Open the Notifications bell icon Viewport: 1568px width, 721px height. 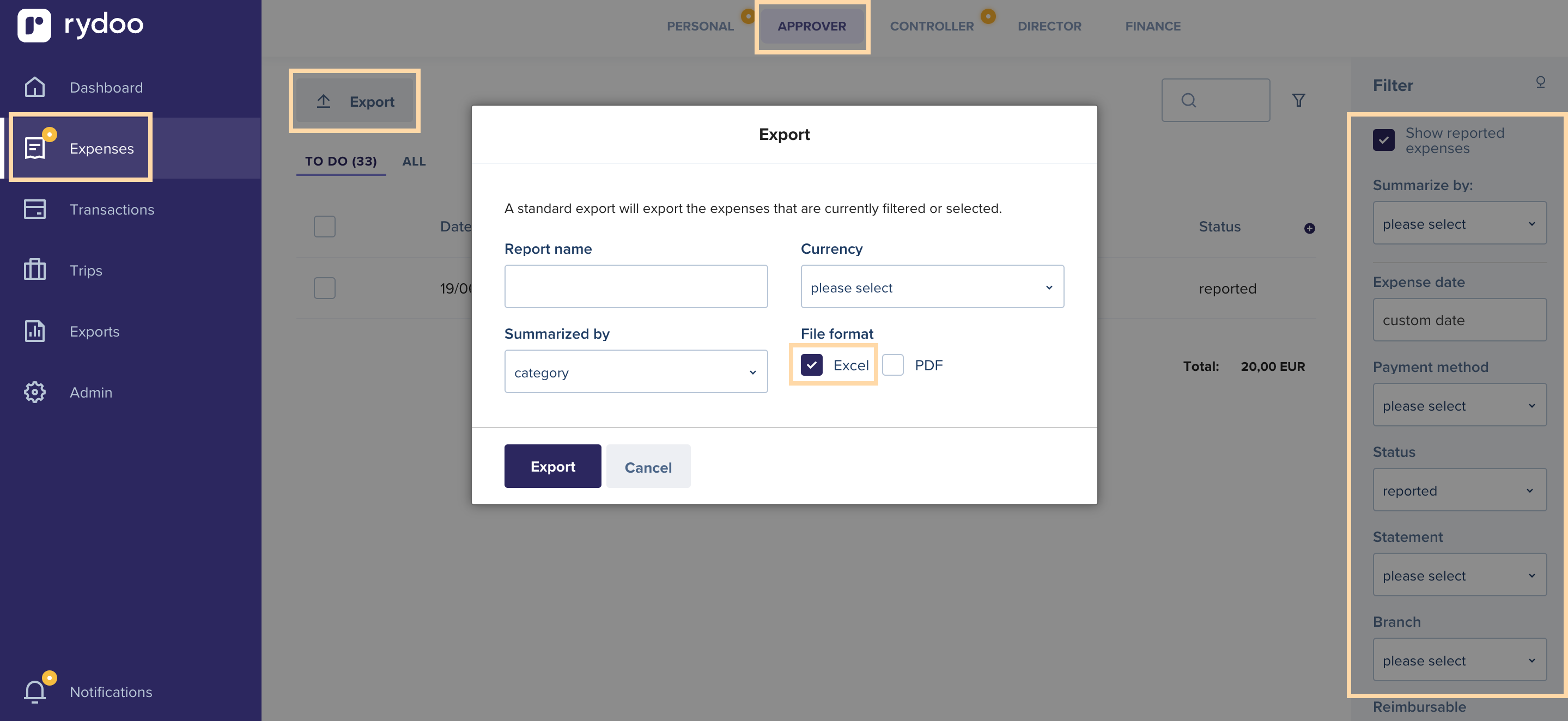(x=35, y=691)
